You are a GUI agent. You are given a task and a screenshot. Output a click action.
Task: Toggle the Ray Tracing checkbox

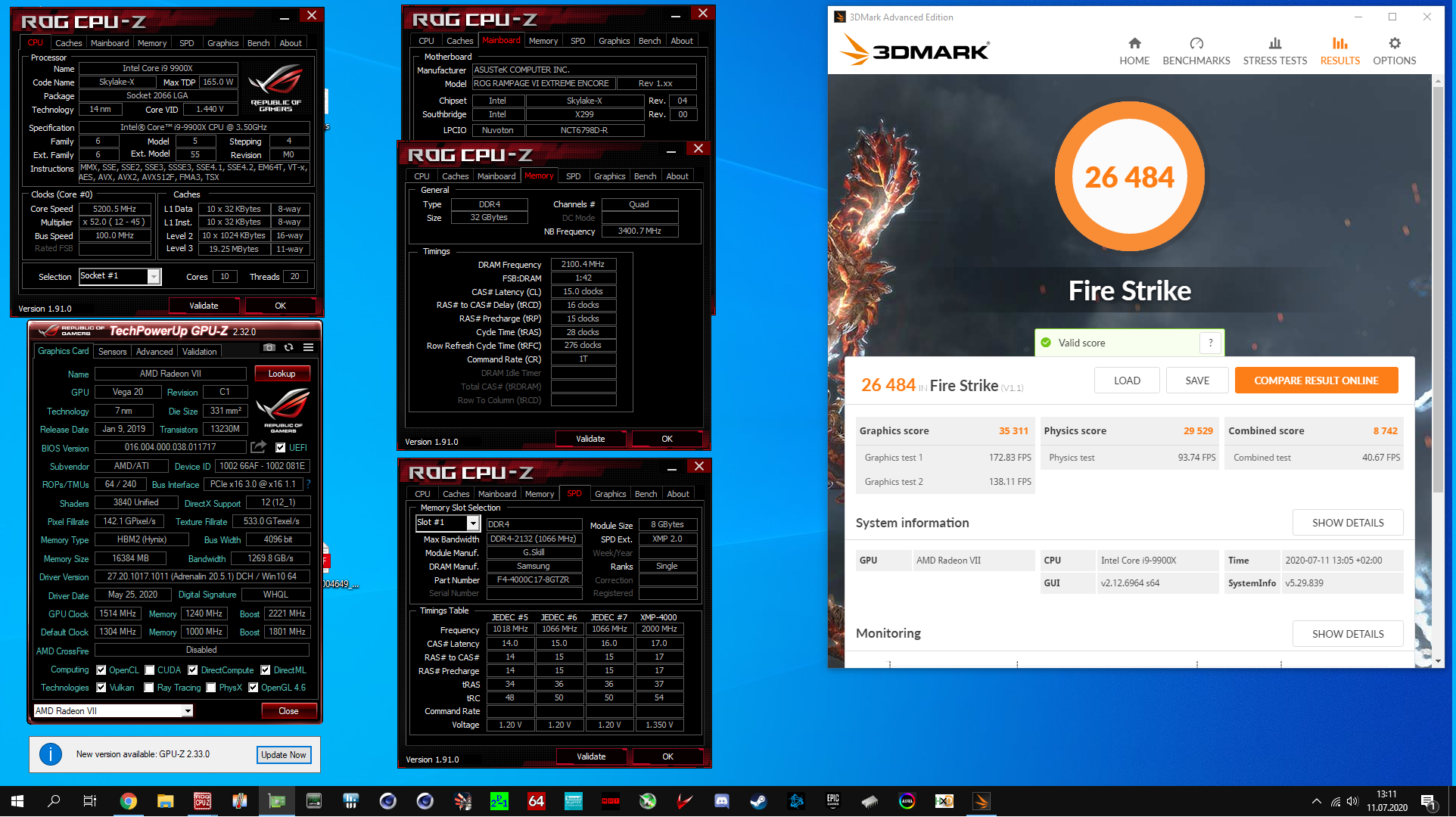pyautogui.click(x=149, y=687)
